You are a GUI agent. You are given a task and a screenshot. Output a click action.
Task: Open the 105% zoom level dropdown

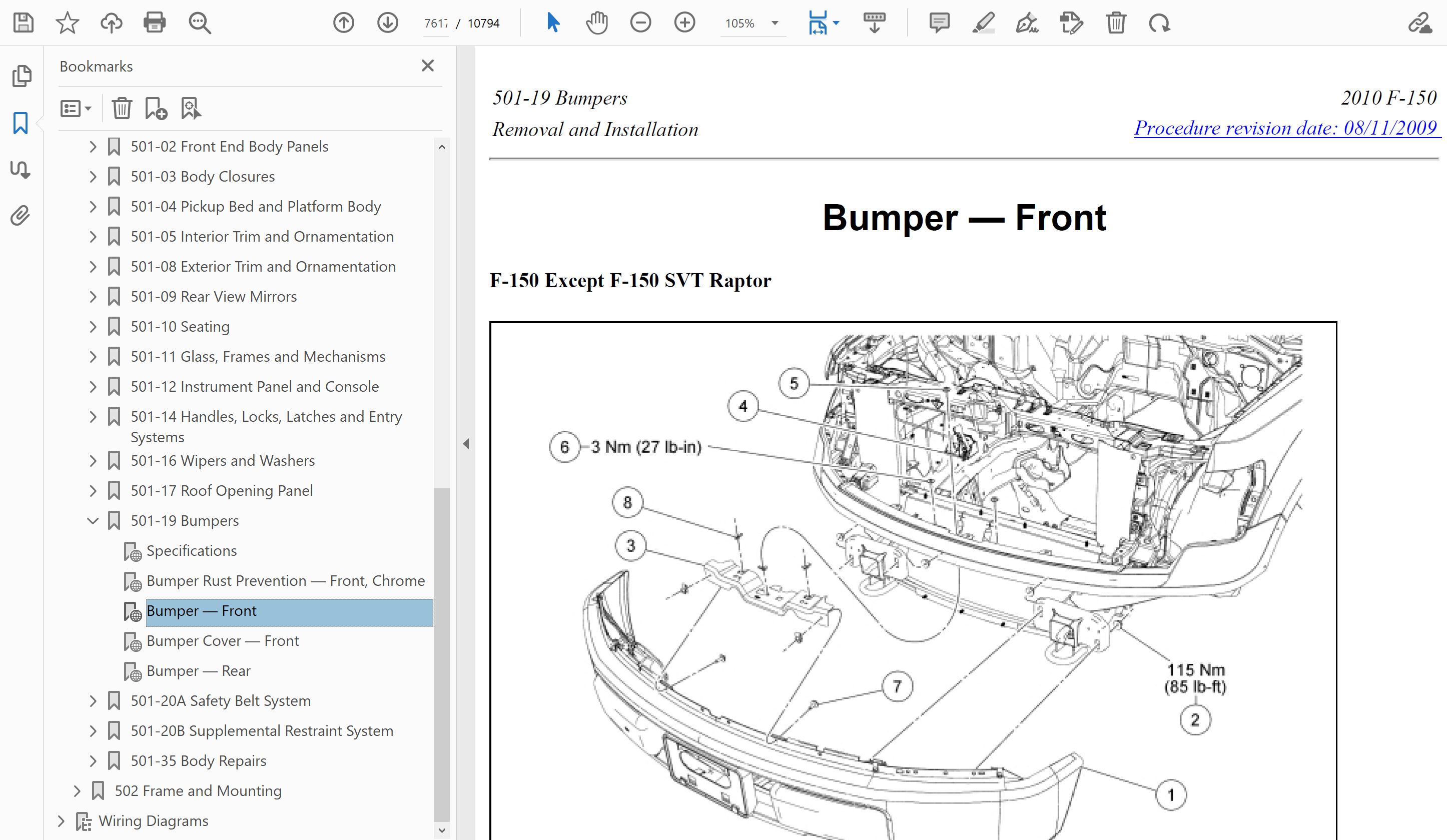[775, 23]
